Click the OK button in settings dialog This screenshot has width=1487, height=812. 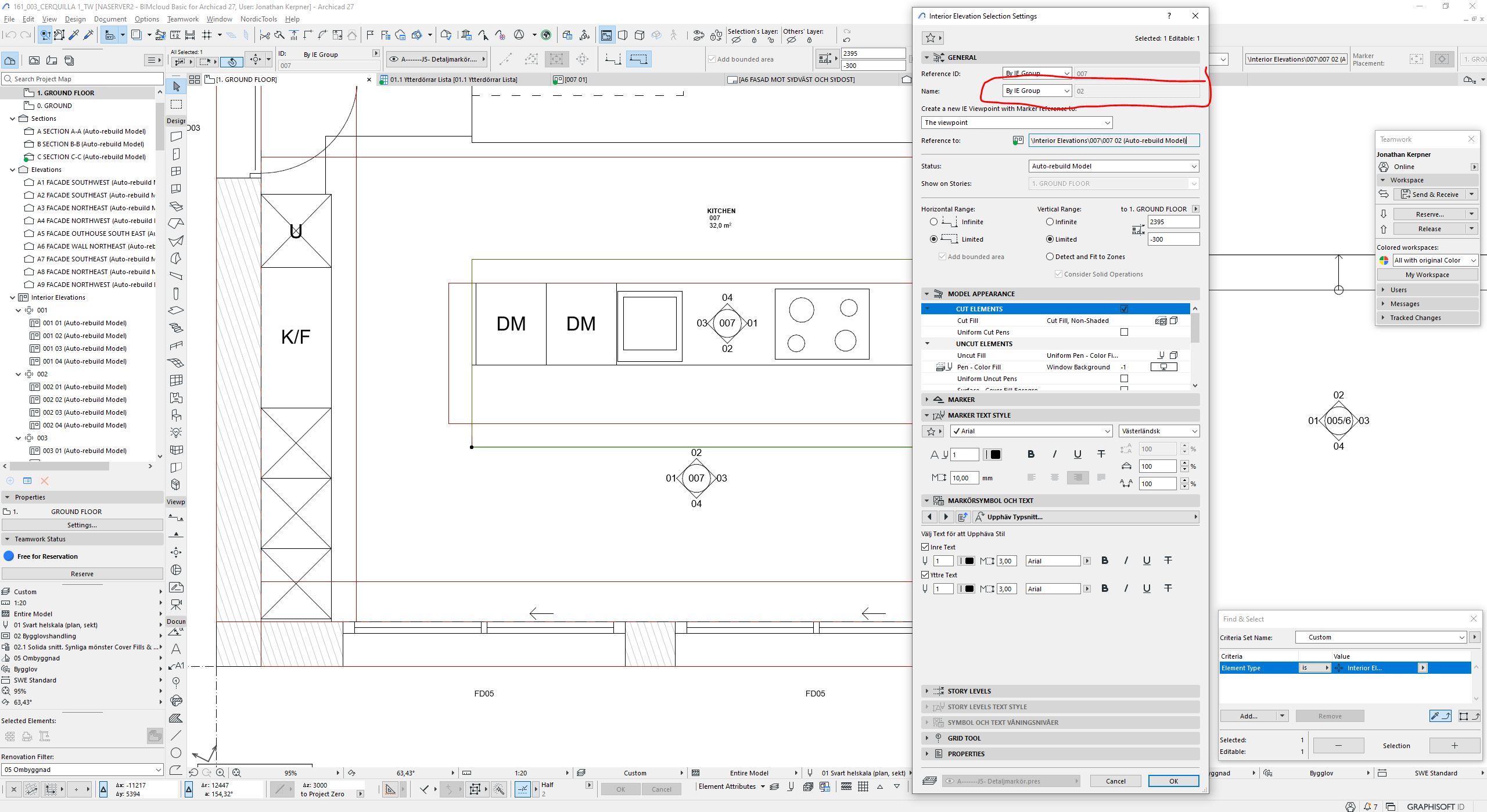[1173, 781]
